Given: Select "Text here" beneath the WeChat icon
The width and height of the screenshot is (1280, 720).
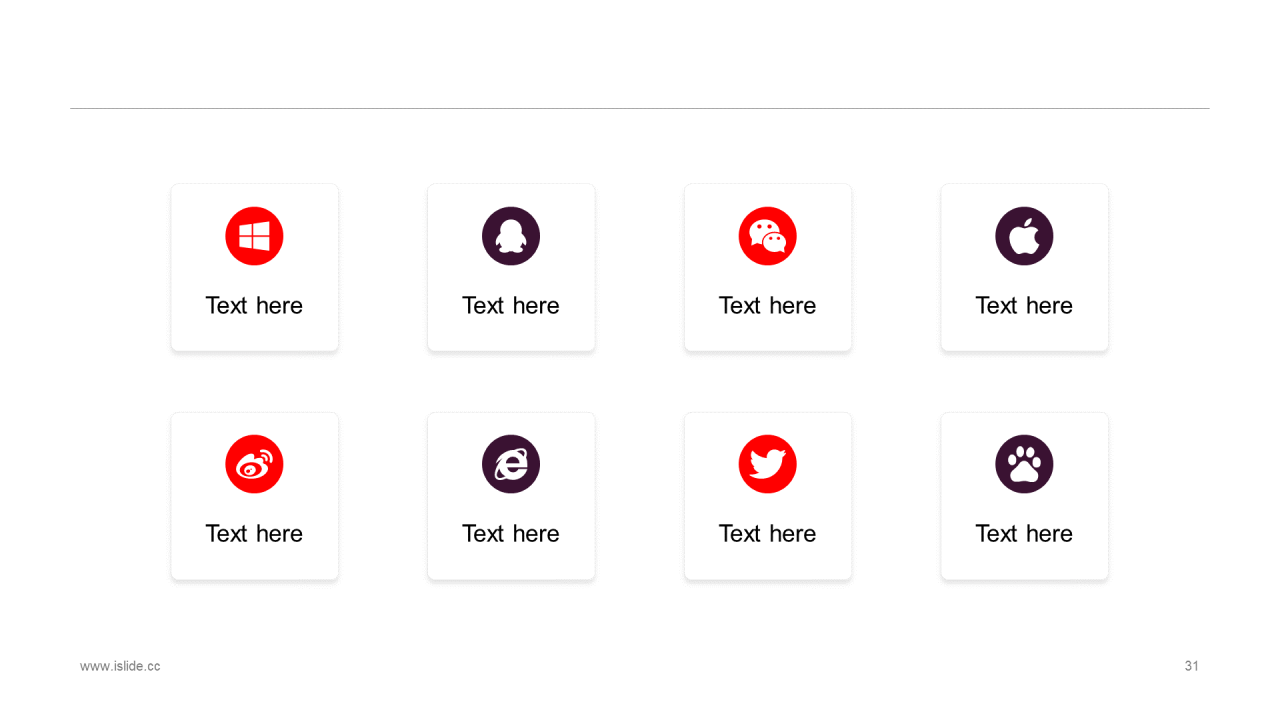Looking at the screenshot, I should pyautogui.click(x=768, y=305).
